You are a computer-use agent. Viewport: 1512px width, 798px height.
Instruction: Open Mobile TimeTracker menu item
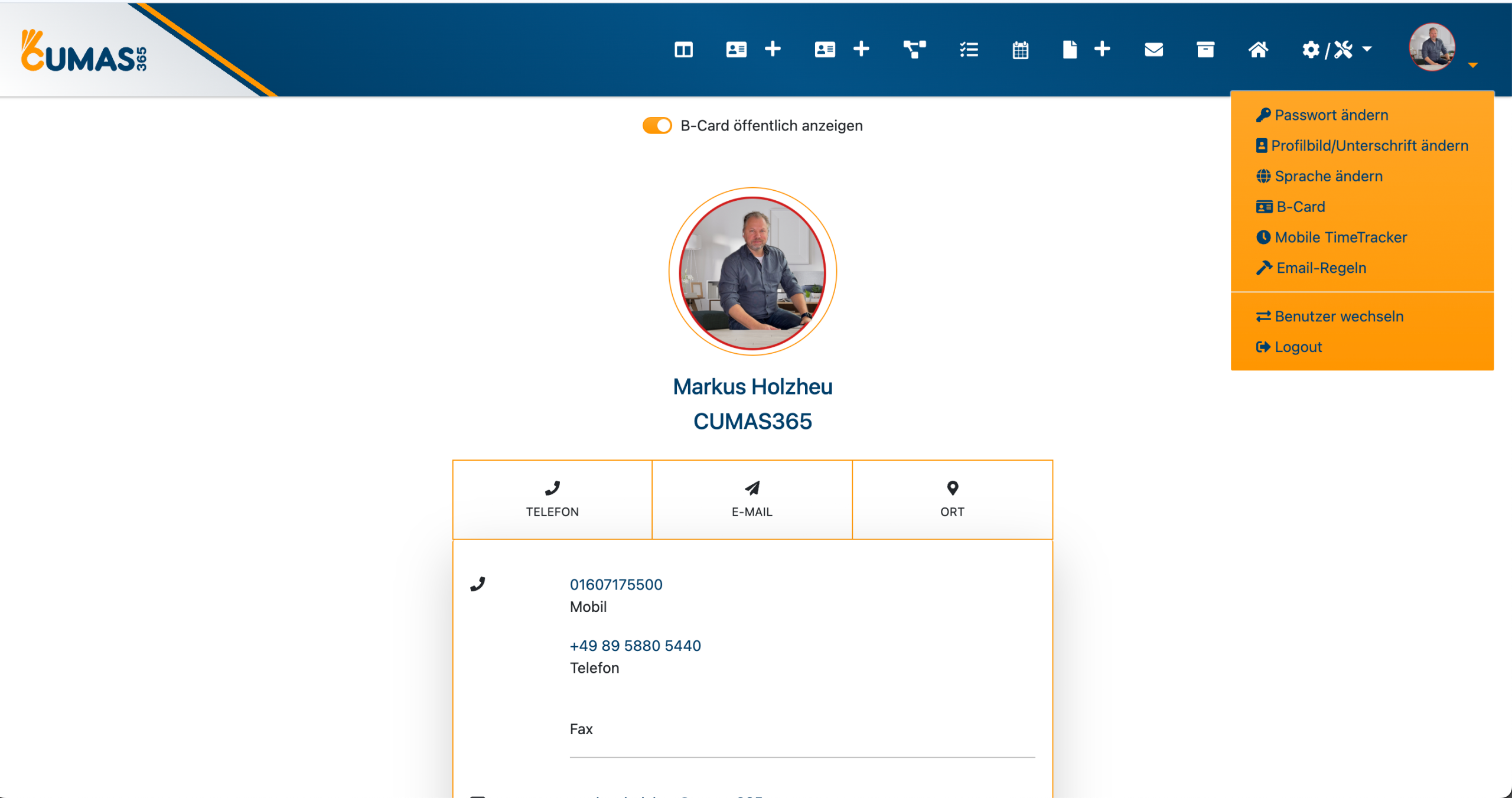click(x=1340, y=237)
